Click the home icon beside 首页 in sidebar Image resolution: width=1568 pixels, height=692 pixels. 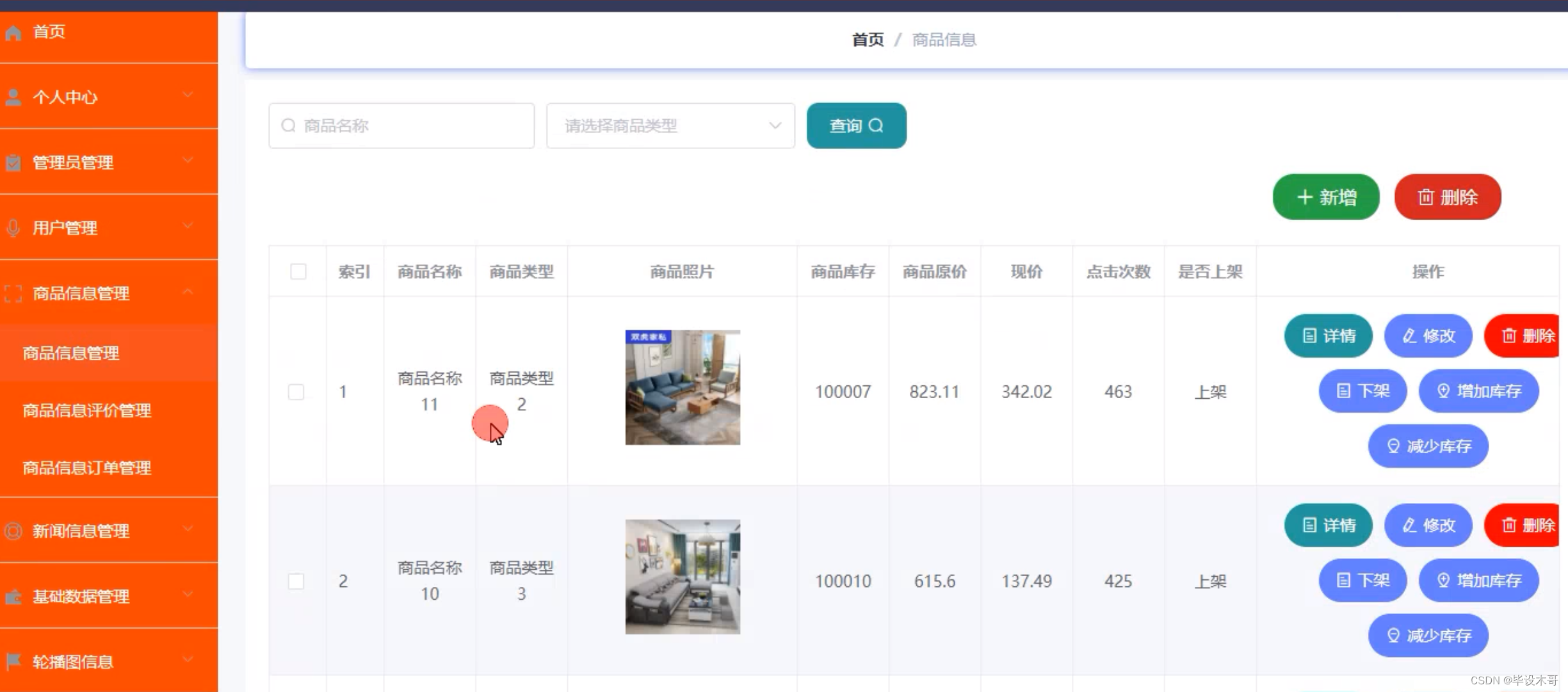pos(13,33)
